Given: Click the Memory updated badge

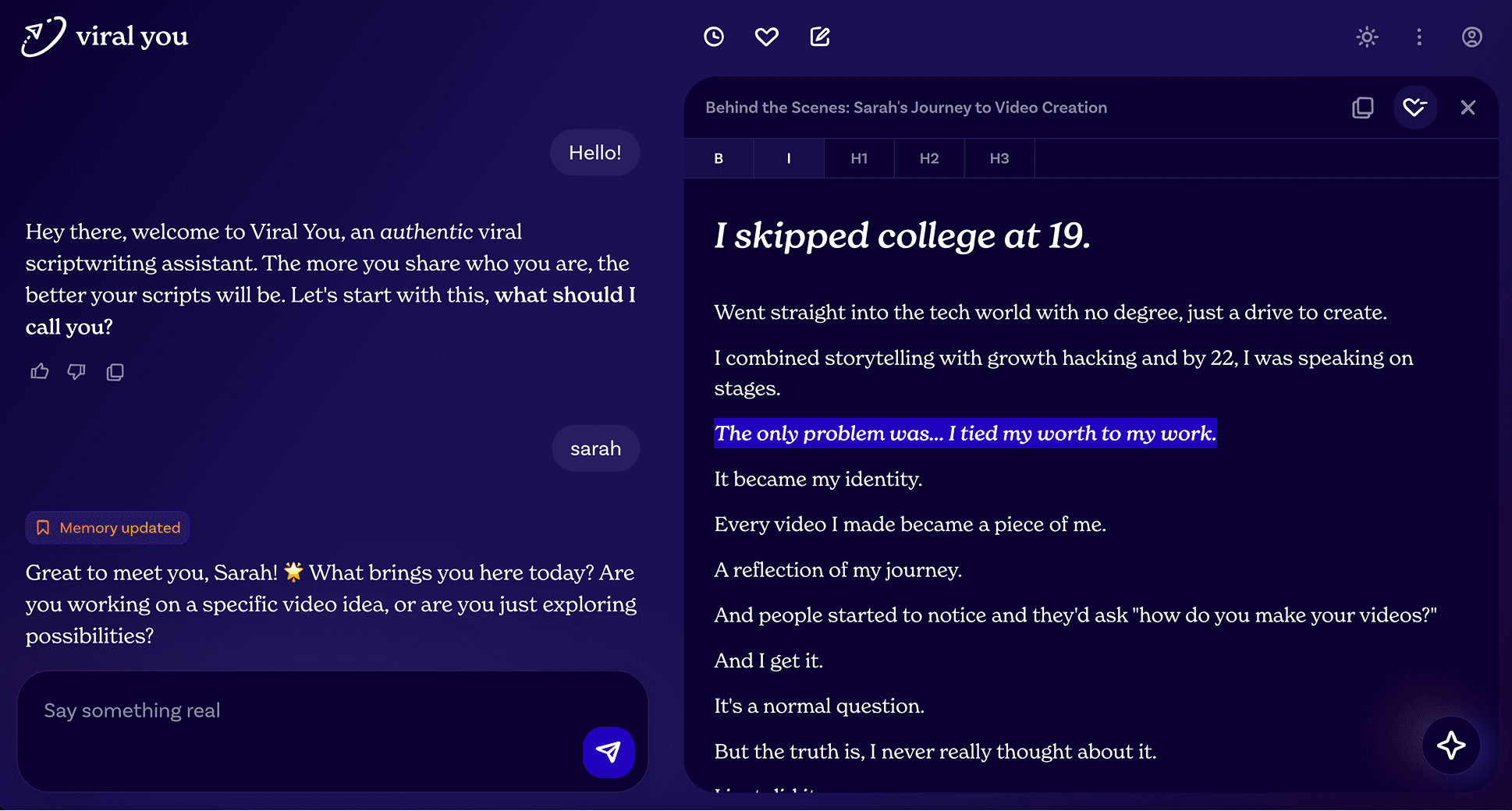Looking at the screenshot, I should (107, 528).
